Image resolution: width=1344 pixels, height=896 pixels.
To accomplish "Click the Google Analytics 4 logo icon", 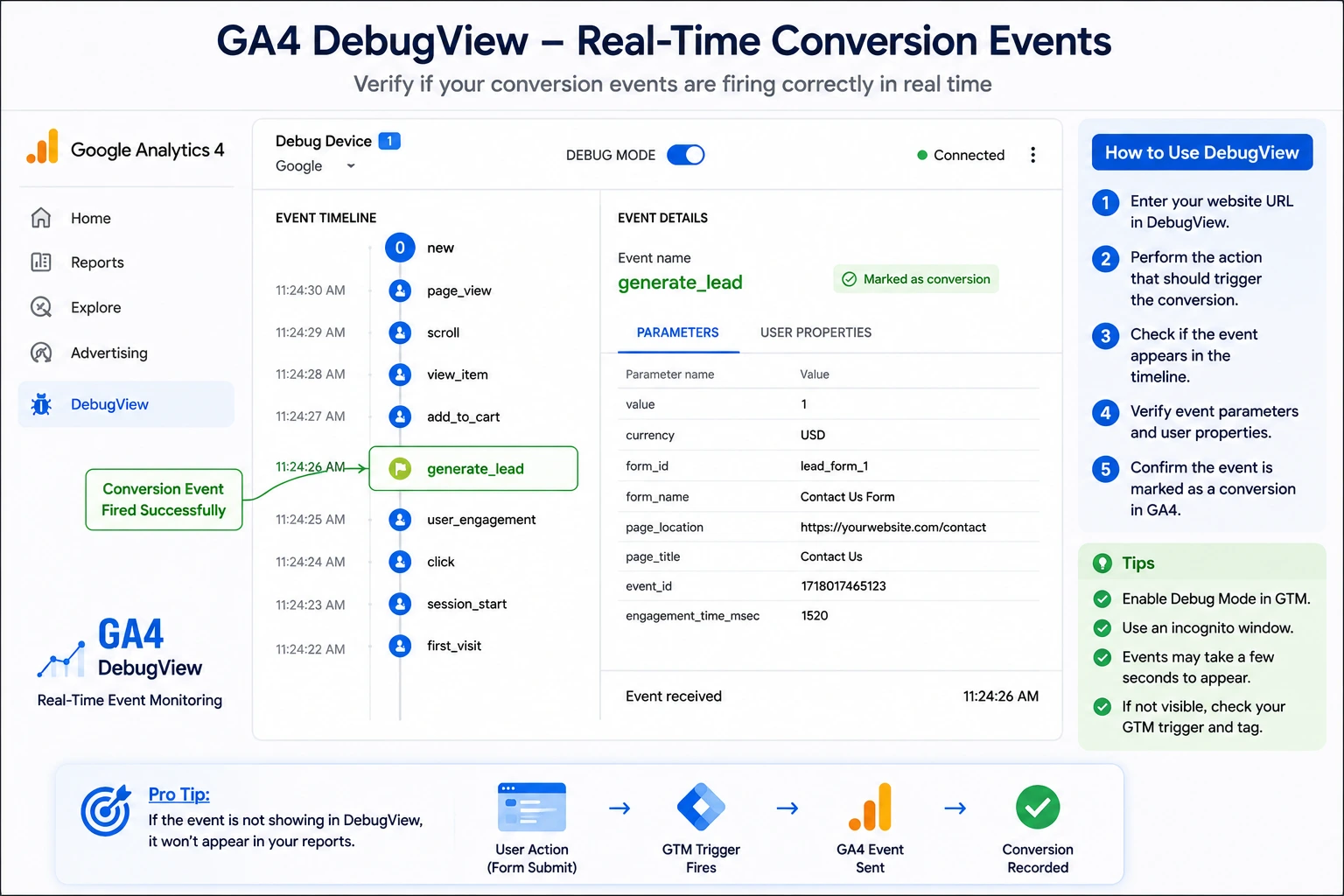I will point(42,147).
